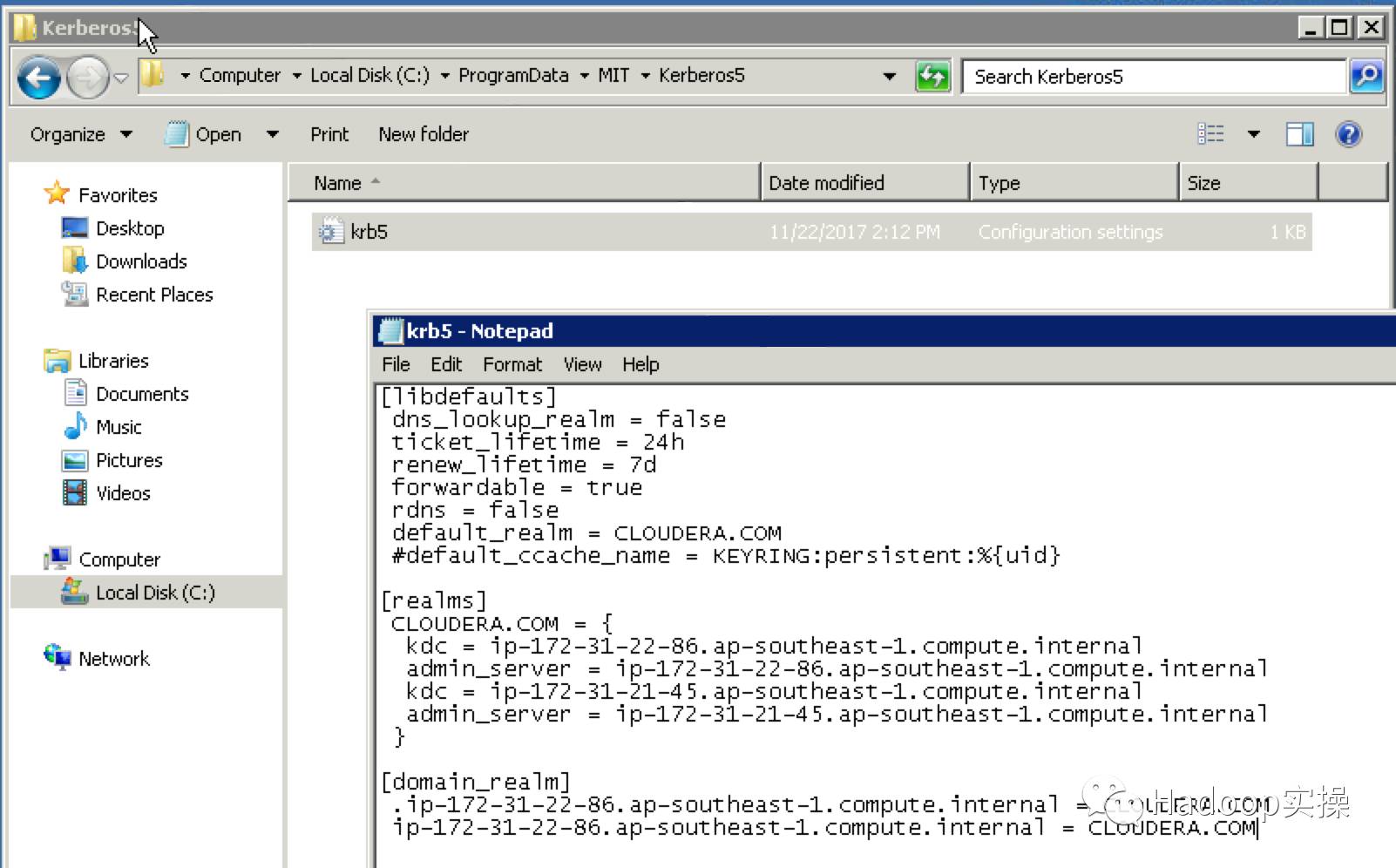Toggle the preview pane icon
The height and width of the screenshot is (868, 1396).
[x=1299, y=134]
